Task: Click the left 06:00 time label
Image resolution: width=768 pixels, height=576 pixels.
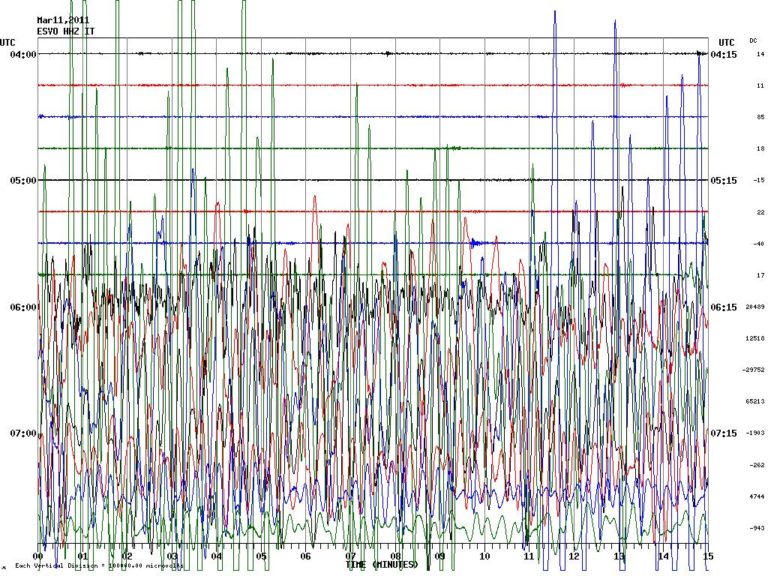Action: 23,307
